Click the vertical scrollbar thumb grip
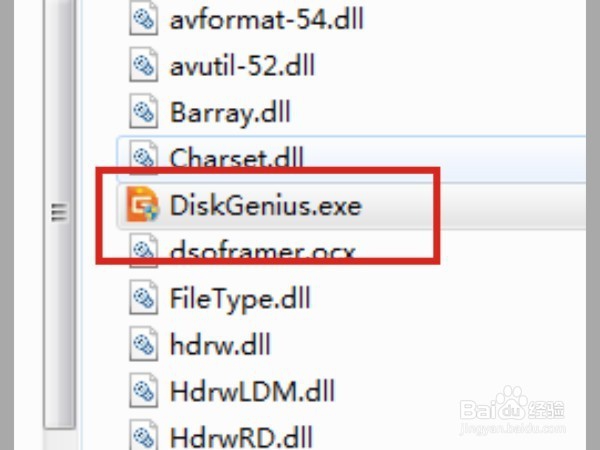600x450 pixels. [x=59, y=213]
